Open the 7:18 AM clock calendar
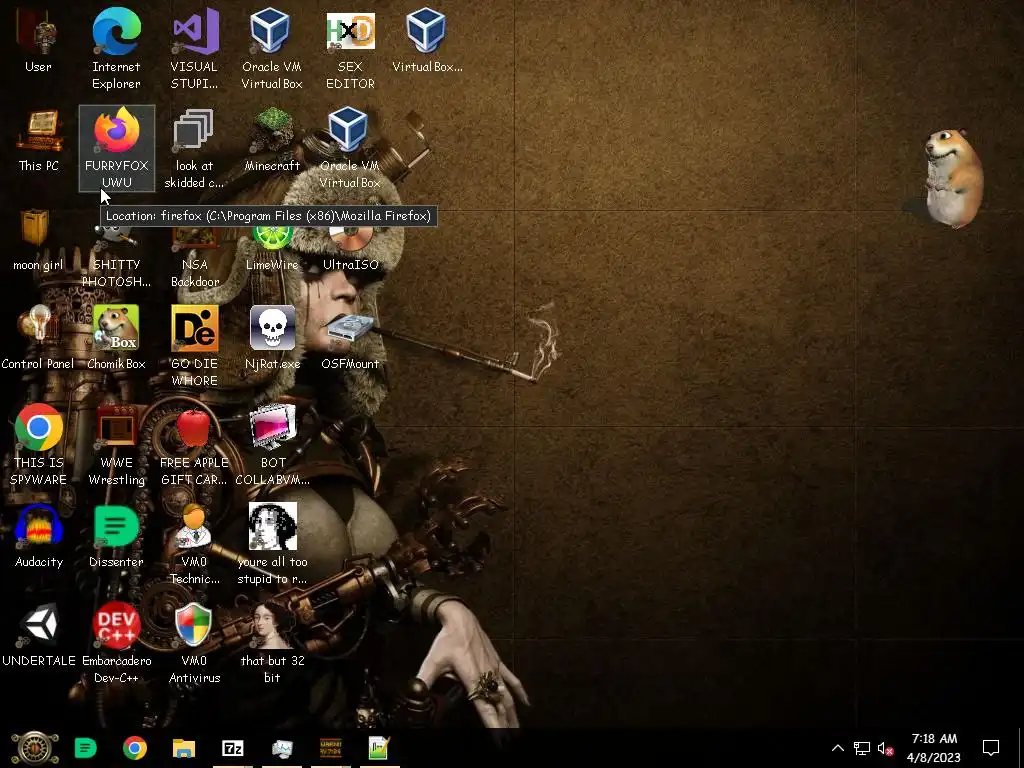The width and height of the screenshot is (1024, 768). (x=934, y=748)
